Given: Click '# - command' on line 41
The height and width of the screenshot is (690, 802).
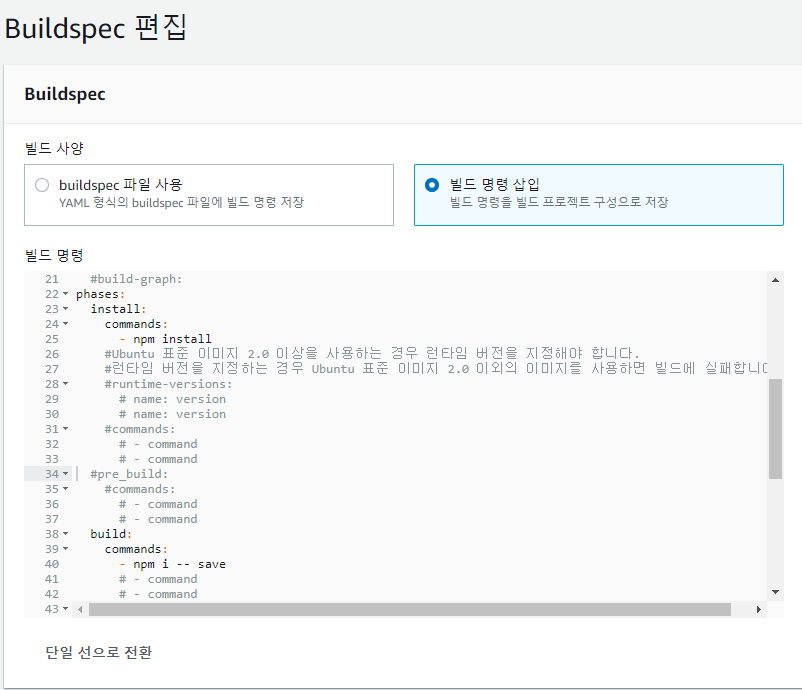Looking at the screenshot, I should [x=158, y=579].
